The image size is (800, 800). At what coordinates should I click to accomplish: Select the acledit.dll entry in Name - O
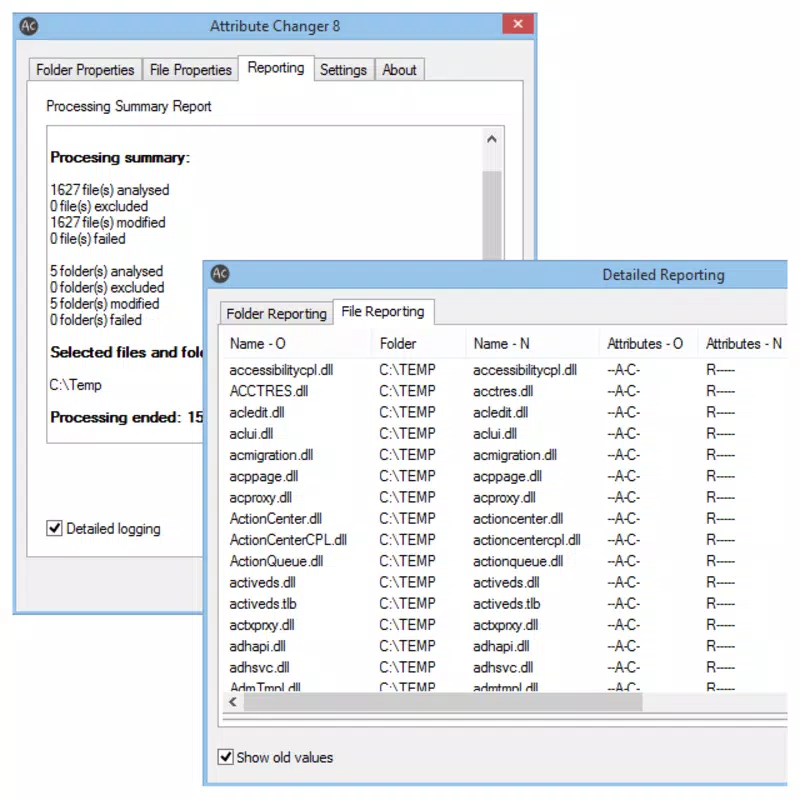(x=257, y=412)
